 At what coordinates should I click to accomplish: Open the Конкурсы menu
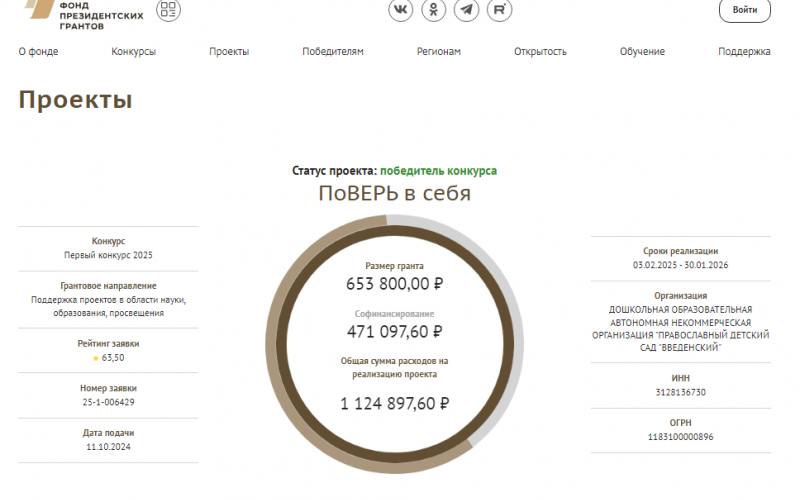[x=134, y=52]
